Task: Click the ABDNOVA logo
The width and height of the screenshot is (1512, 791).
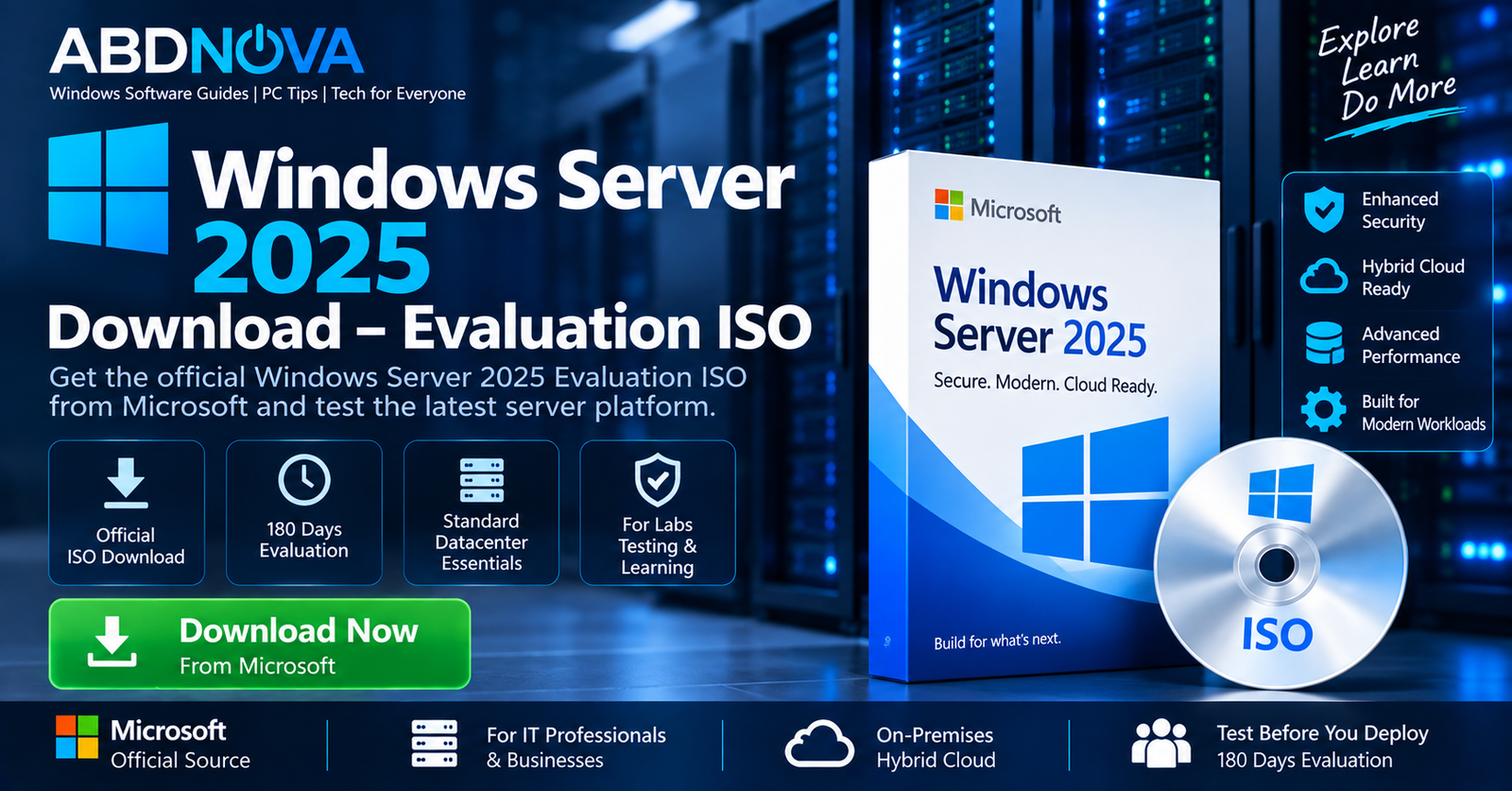Action: pos(206,51)
